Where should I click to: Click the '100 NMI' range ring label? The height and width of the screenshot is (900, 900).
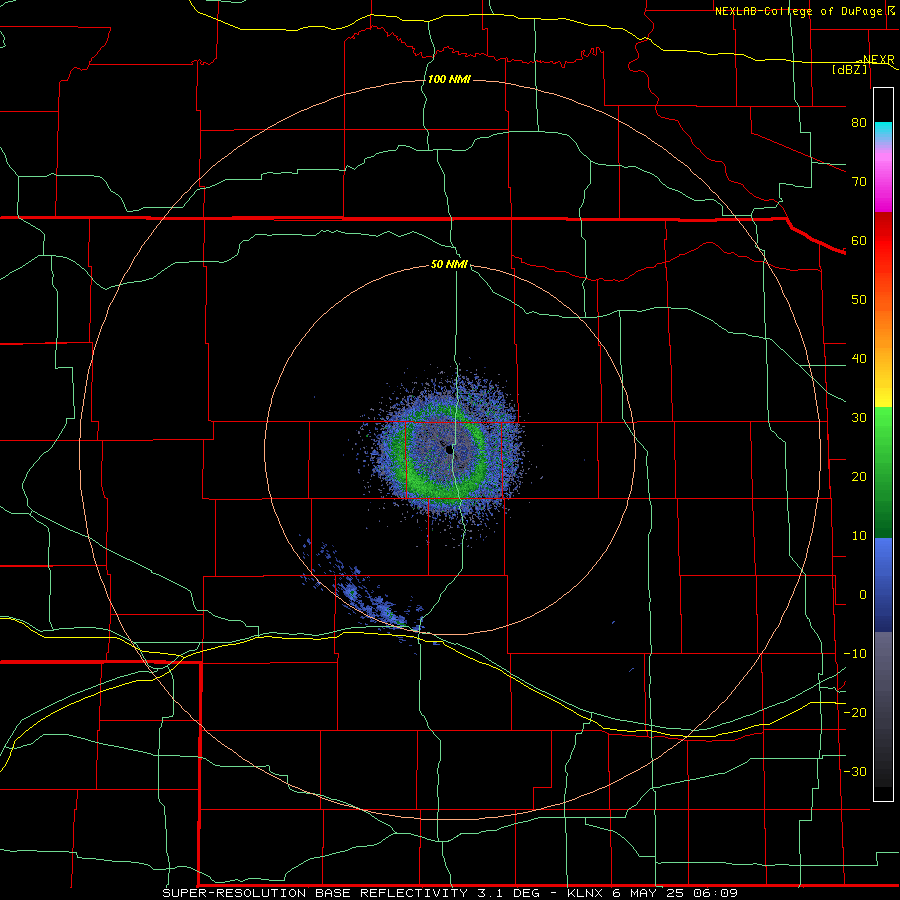449,79
